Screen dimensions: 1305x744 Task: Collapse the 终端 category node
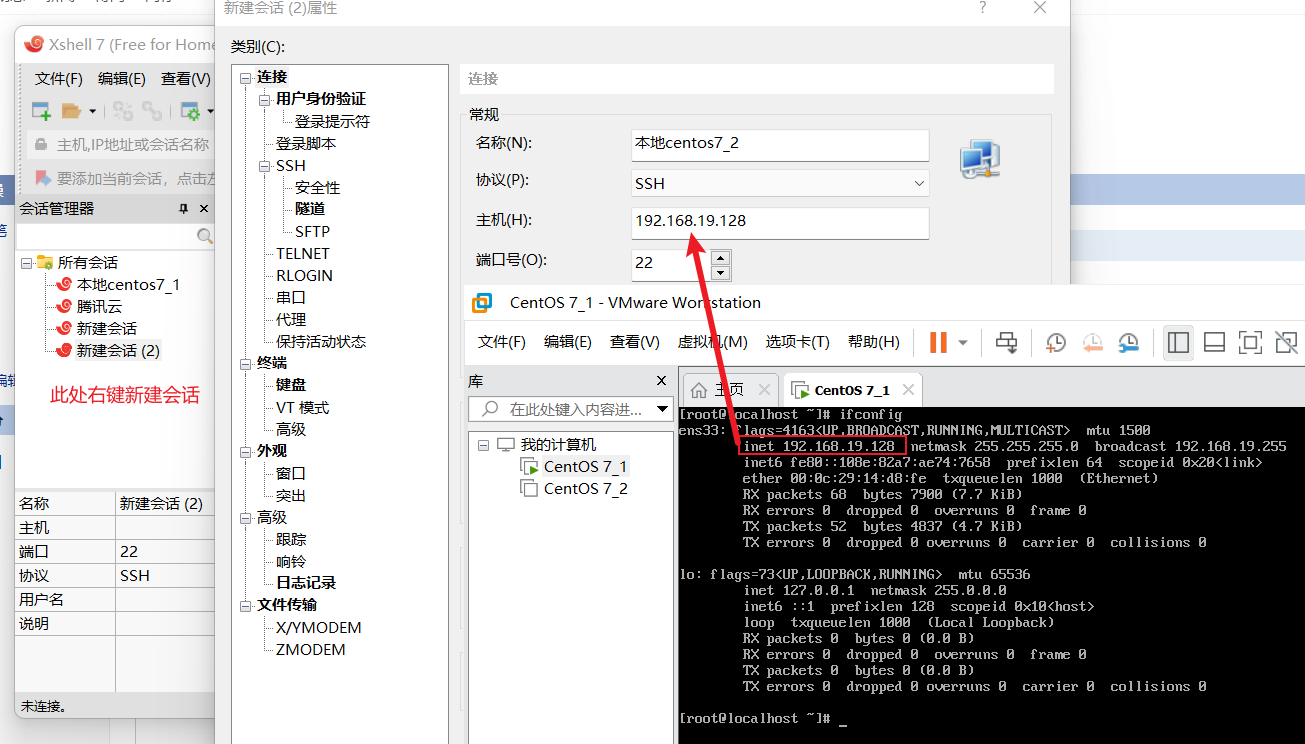246,363
